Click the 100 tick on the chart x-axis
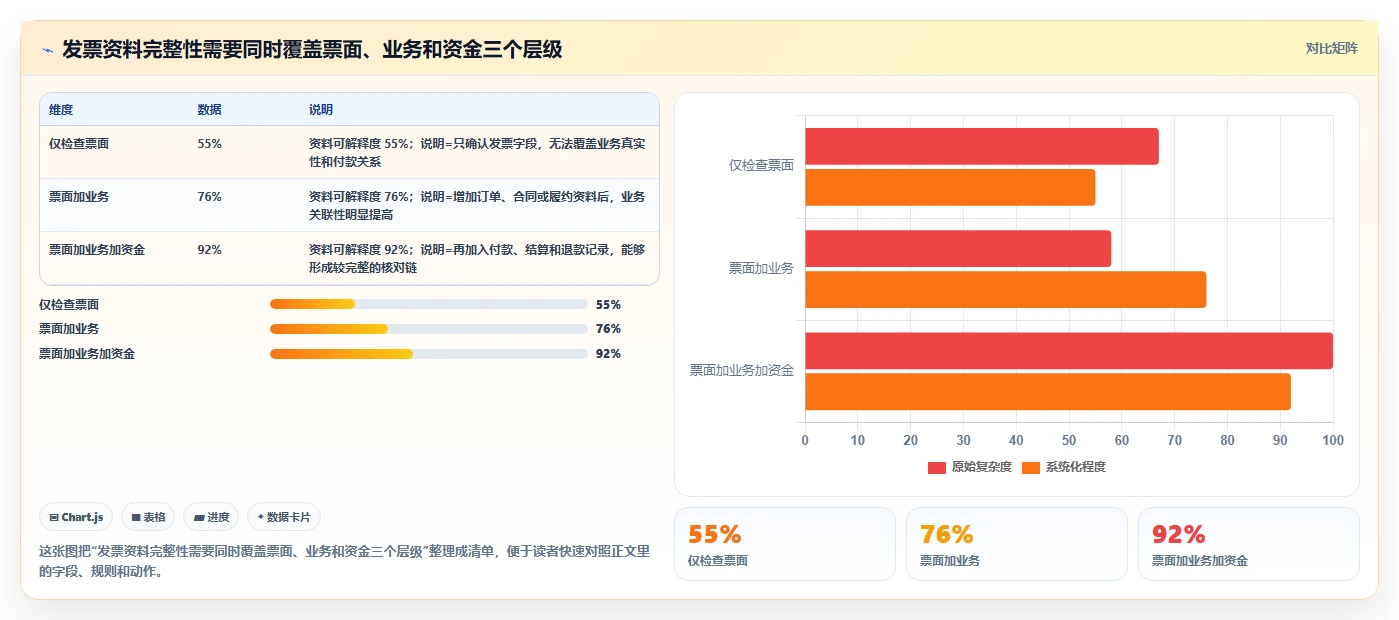 pyautogui.click(x=1333, y=439)
